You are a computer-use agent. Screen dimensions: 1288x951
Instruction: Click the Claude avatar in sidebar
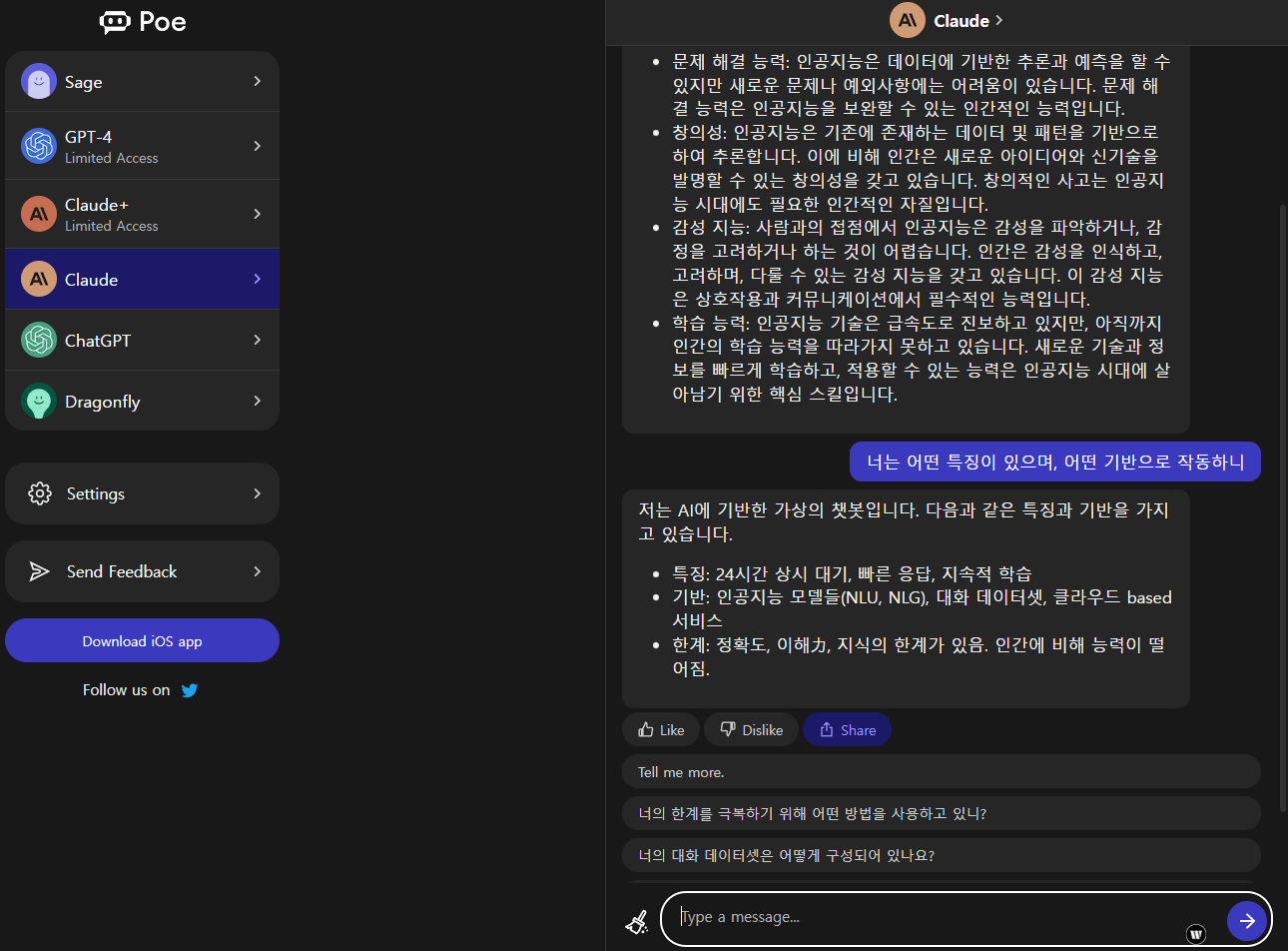[x=39, y=280]
